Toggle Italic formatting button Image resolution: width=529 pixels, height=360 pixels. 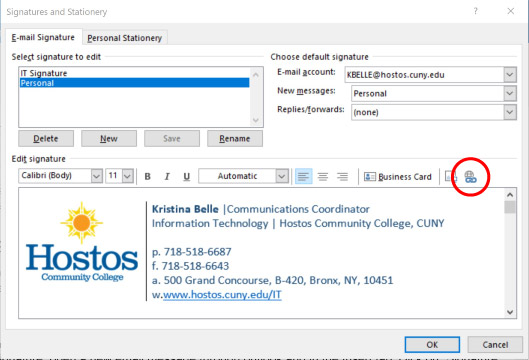pyautogui.click(x=167, y=176)
